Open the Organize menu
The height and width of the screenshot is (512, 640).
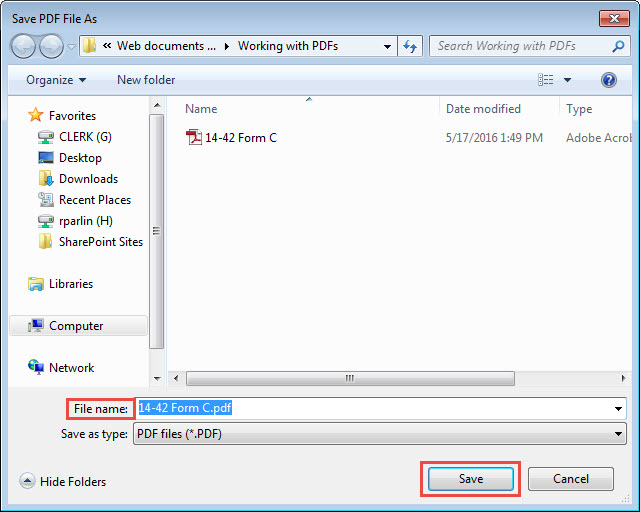[x=56, y=80]
